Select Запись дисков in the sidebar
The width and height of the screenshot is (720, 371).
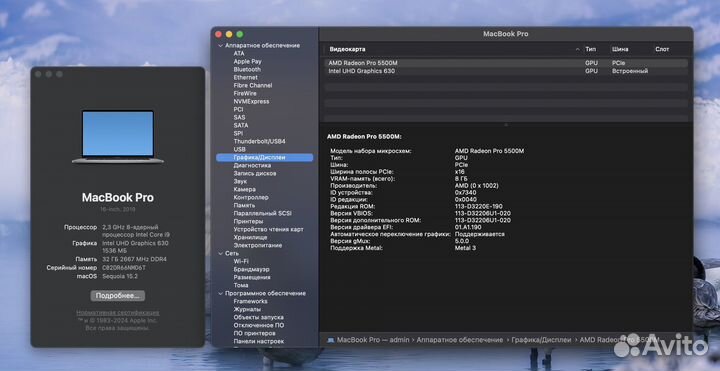click(255, 174)
